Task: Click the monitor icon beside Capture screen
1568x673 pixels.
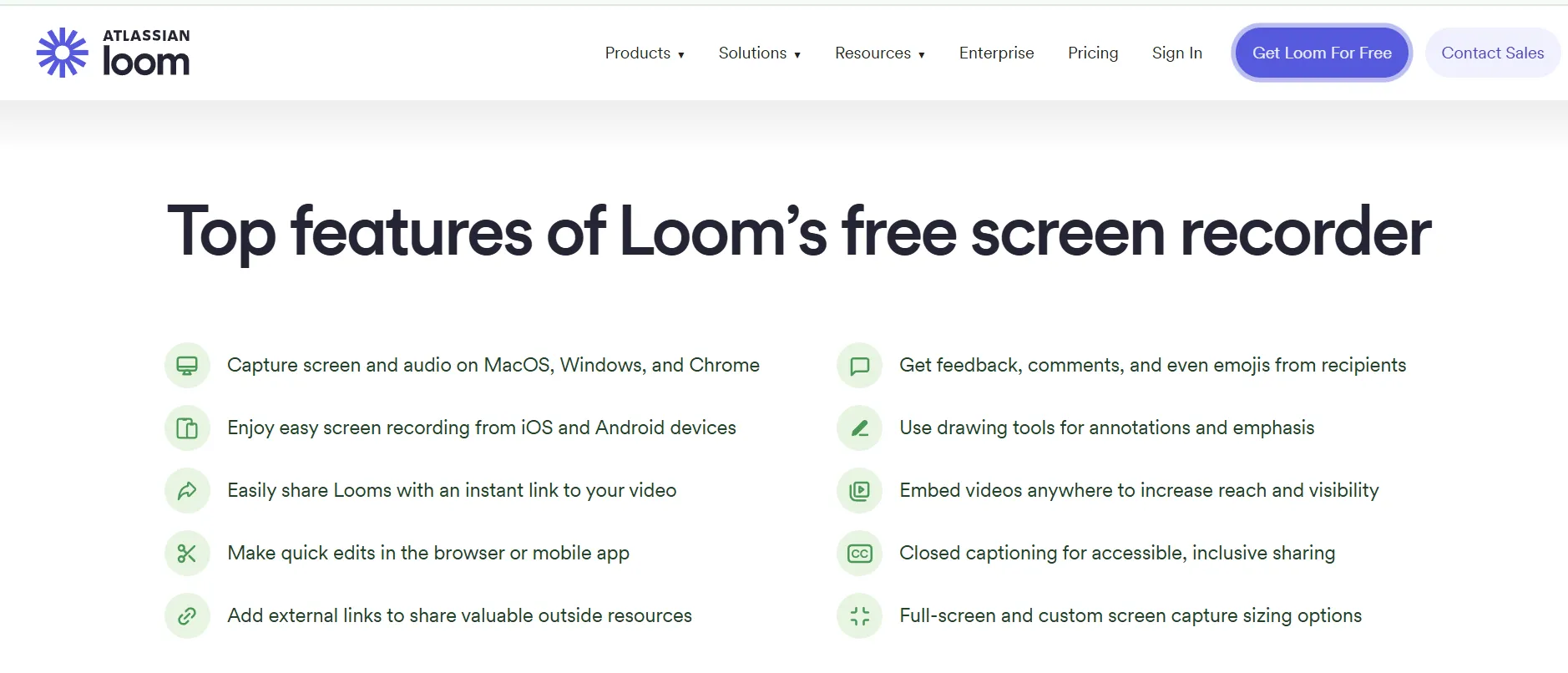Action: (187, 366)
